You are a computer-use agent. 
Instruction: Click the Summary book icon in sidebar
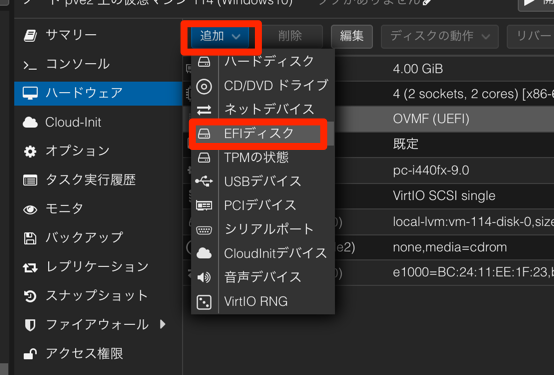[x=30, y=35]
